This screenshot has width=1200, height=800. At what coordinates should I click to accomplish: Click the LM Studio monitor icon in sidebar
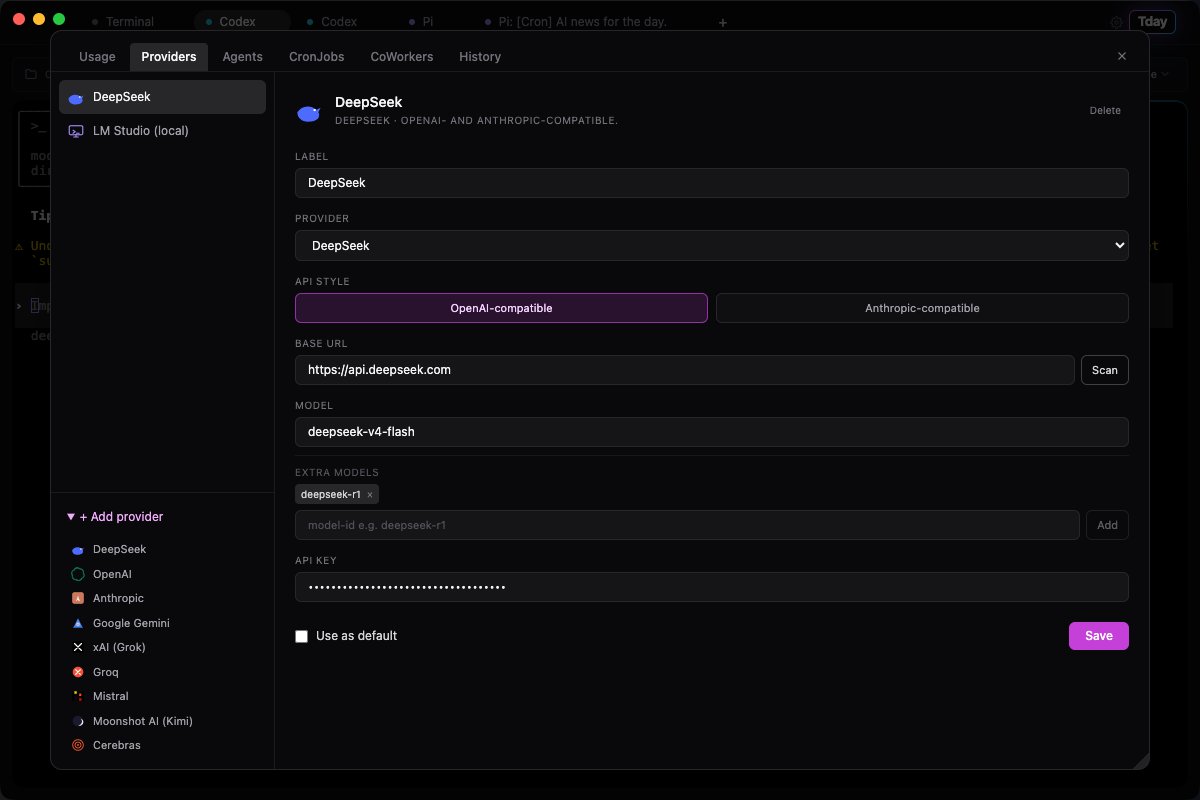[76, 131]
